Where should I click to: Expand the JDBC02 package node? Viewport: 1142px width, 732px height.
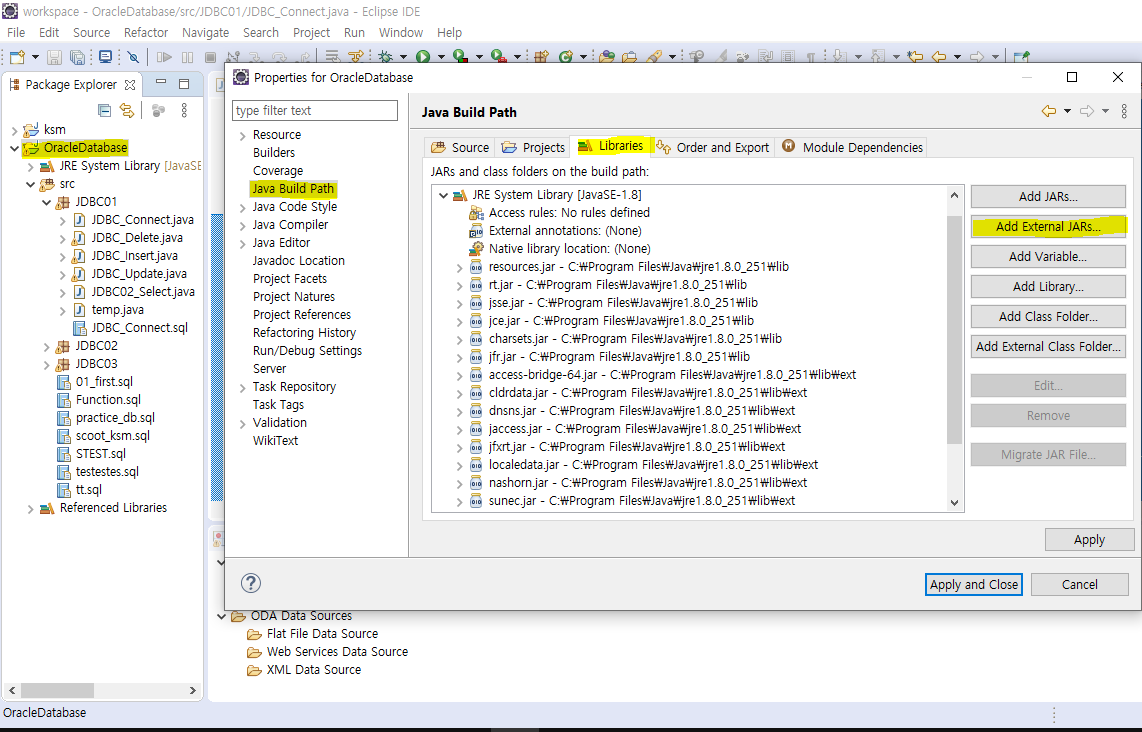pyautogui.click(x=47, y=346)
